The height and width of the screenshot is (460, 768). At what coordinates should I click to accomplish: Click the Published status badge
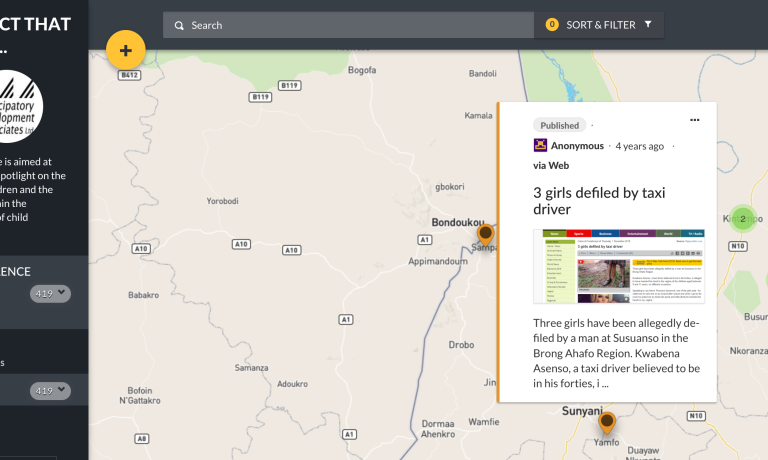click(559, 126)
